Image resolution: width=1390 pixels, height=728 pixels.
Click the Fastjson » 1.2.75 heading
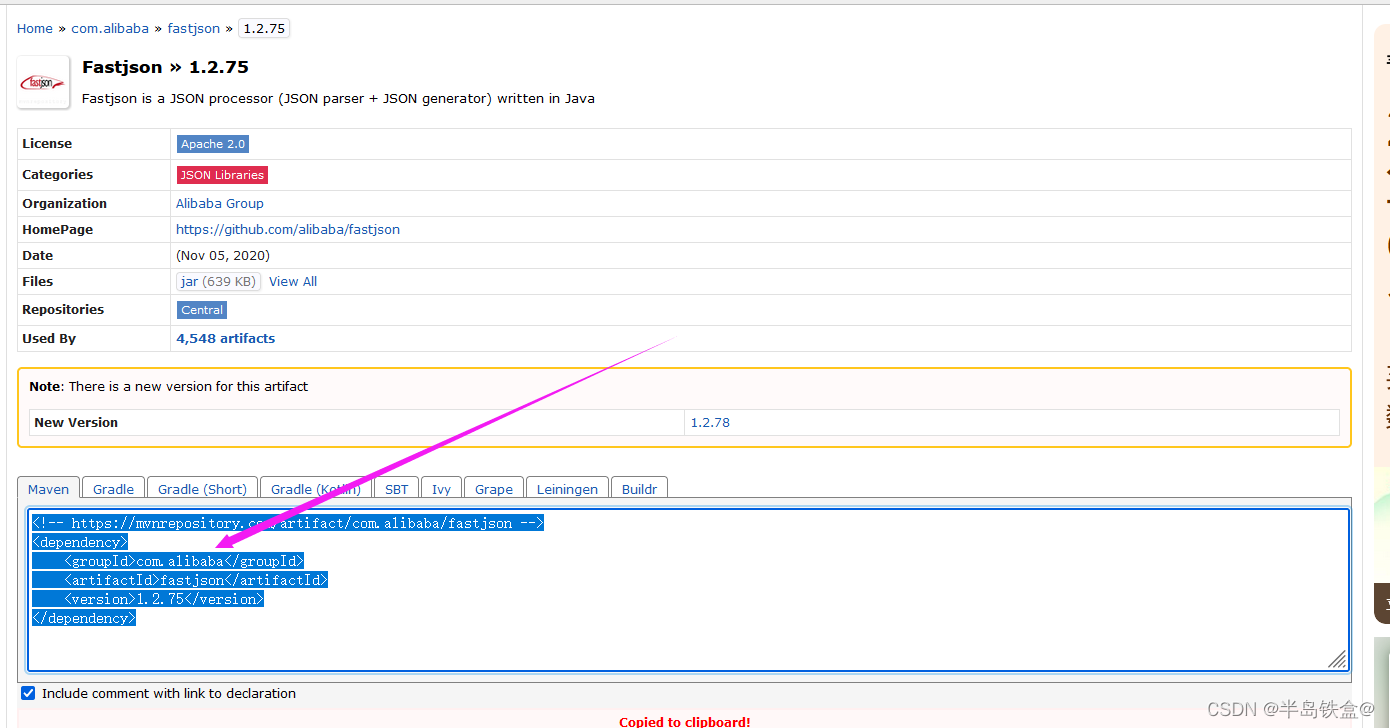[x=165, y=67]
